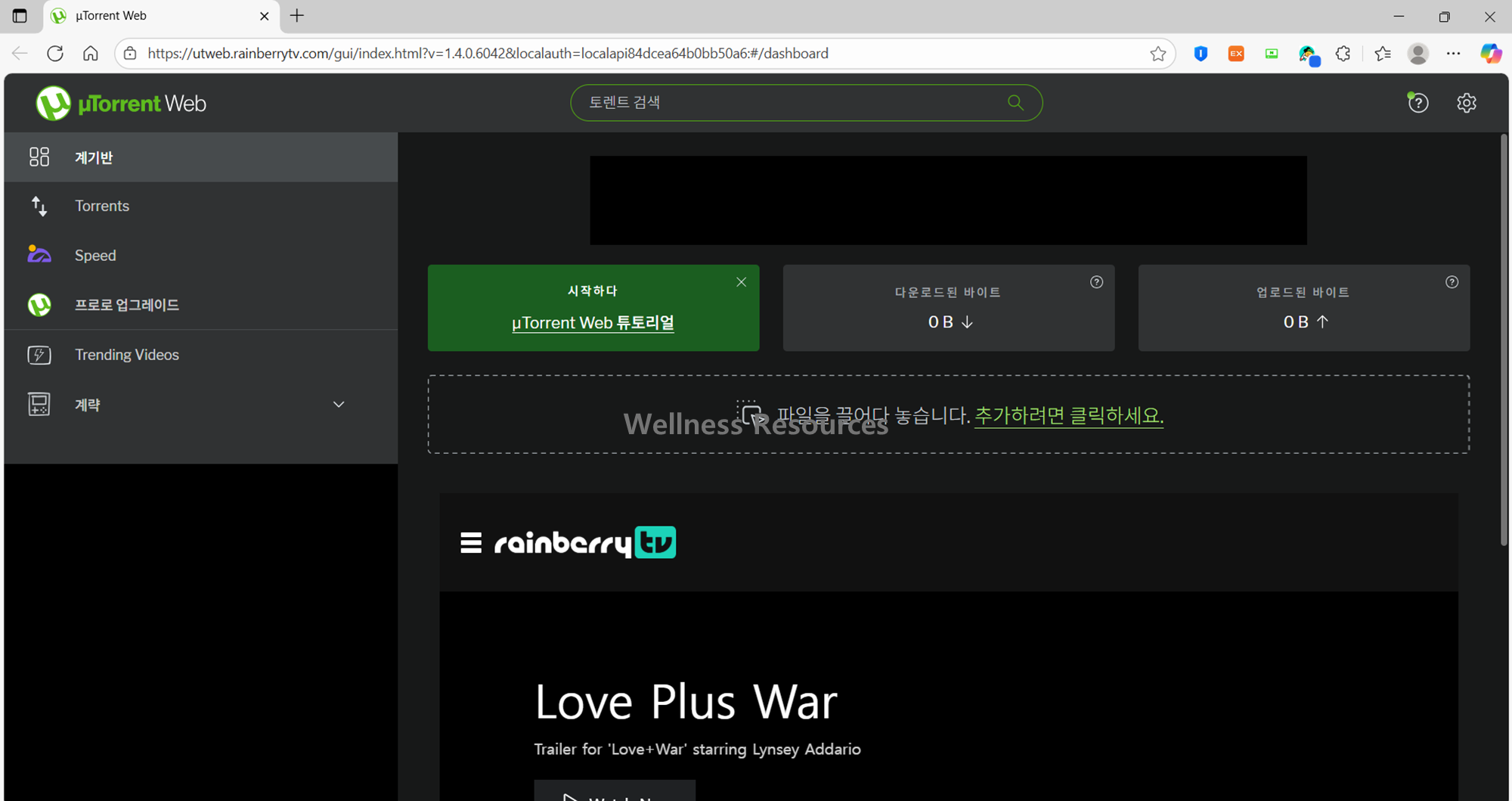This screenshot has width=1512, height=801.
Task: Open the colorful browser extension icon
Action: (x=1308, y=54)
